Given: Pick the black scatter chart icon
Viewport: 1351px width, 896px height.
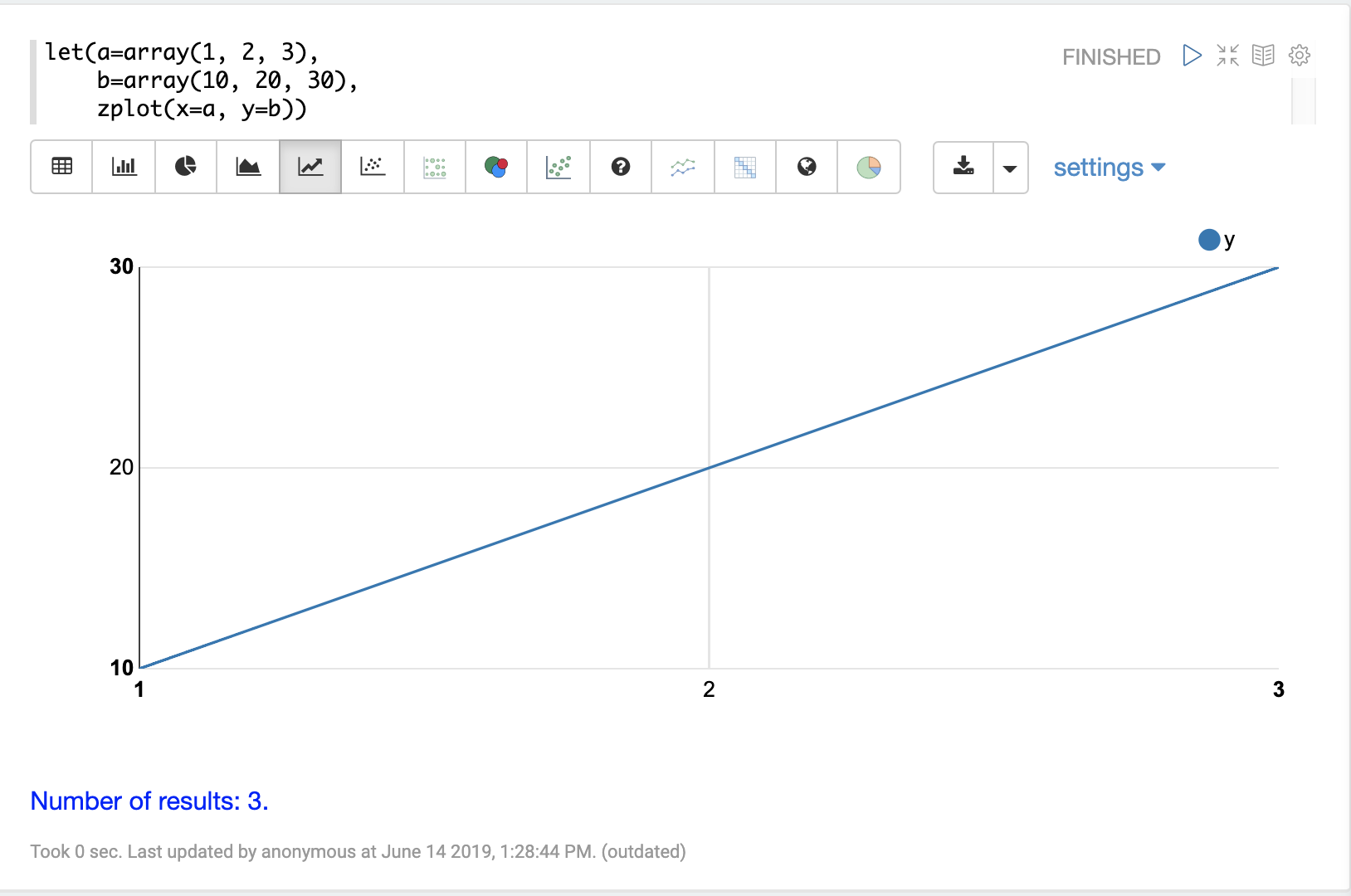Looking at the screenshot, I should (373, 167).
